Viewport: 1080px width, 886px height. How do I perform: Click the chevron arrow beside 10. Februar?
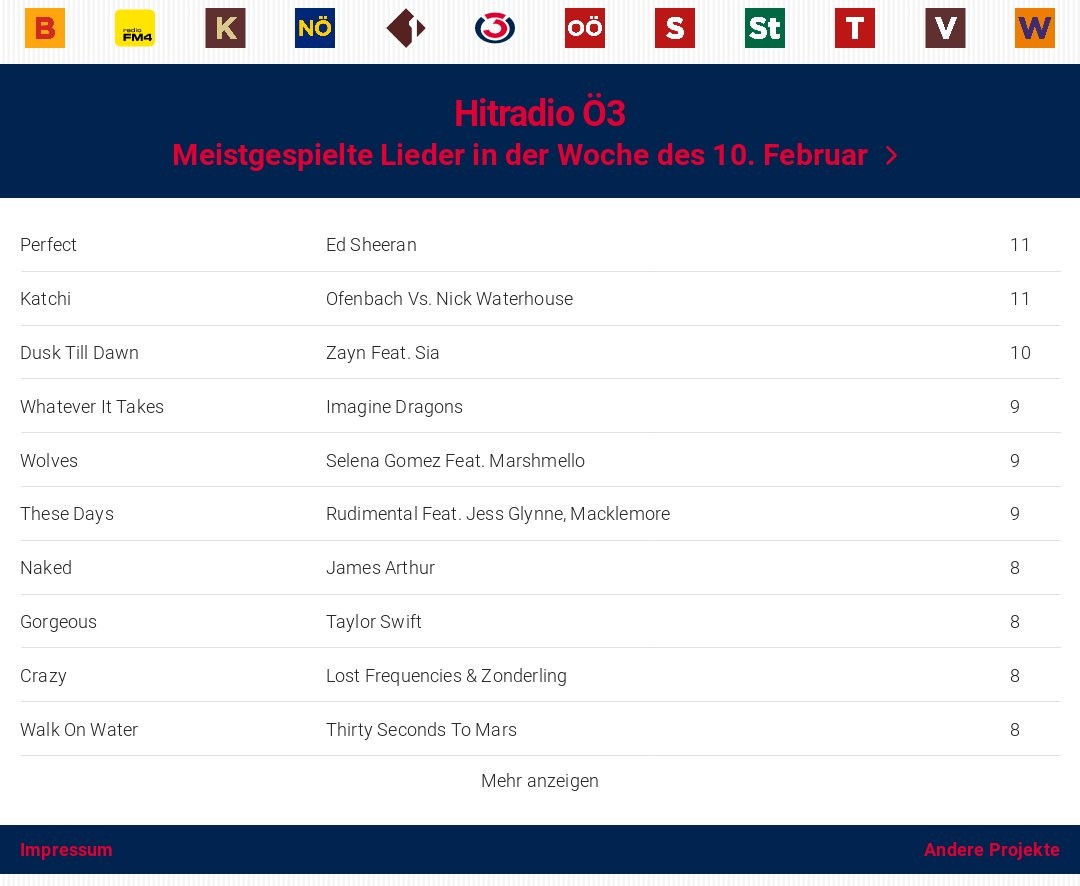pos(892,156)
